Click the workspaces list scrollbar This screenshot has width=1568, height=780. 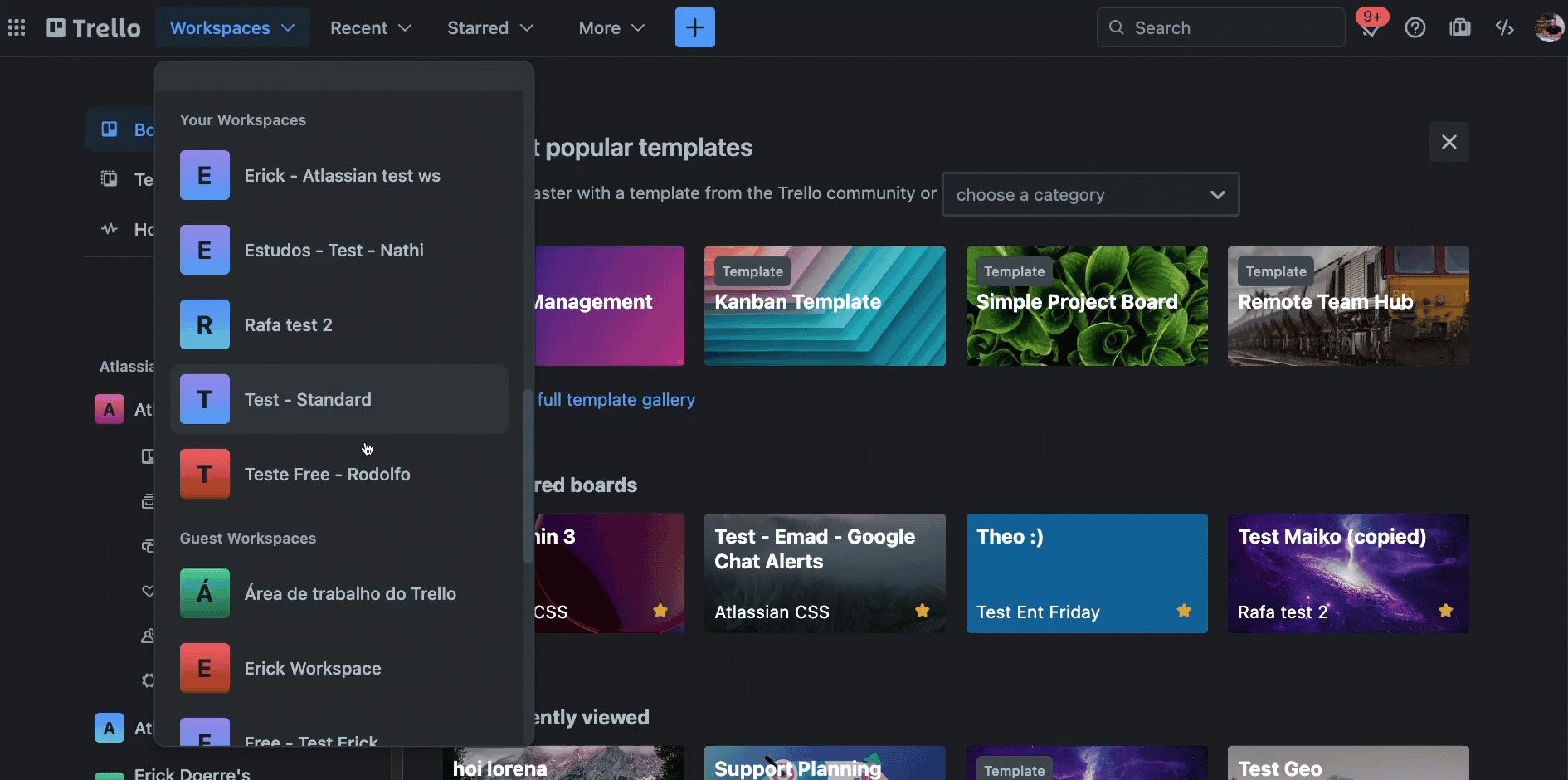point(528,476)
